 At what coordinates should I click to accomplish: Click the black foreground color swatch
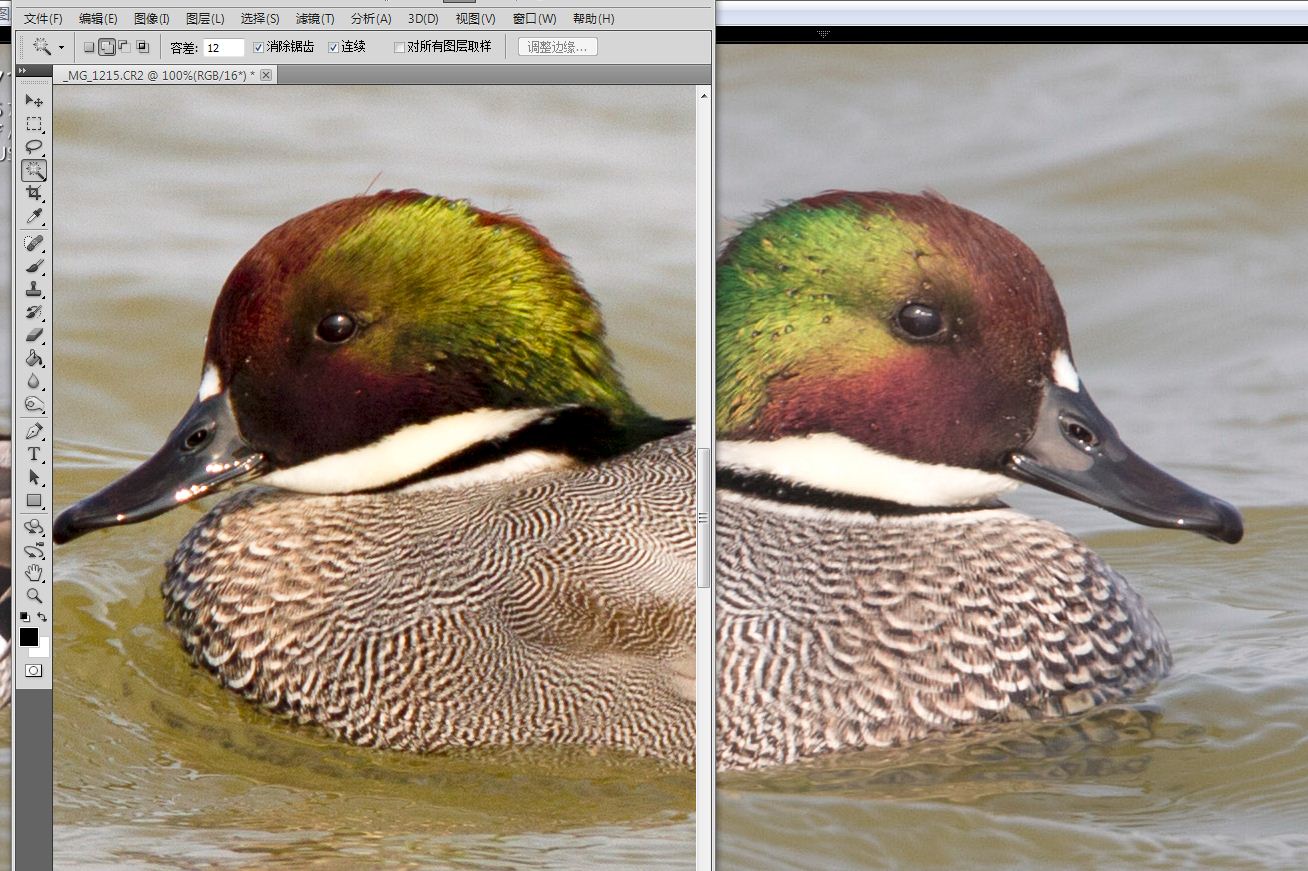28,637
